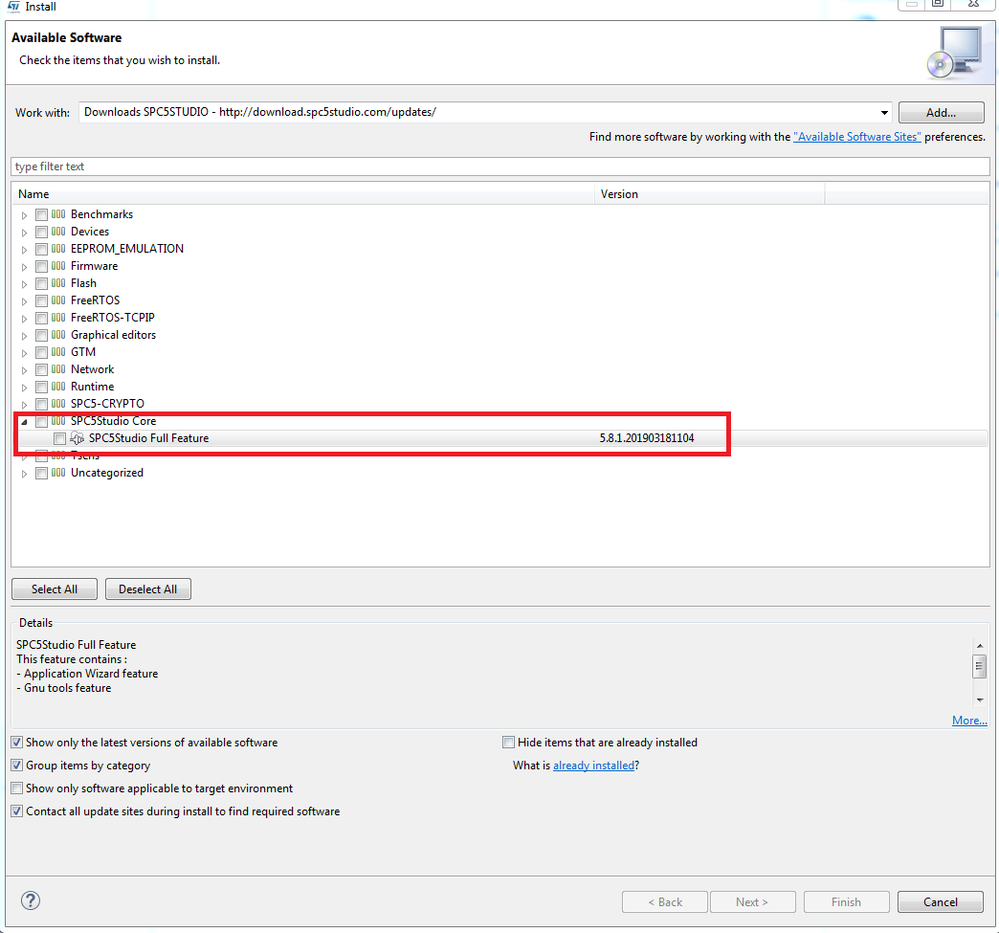This screenshot has height=933, width=999.
Task: Open help via the question mark icon
Action: point(31,900)
